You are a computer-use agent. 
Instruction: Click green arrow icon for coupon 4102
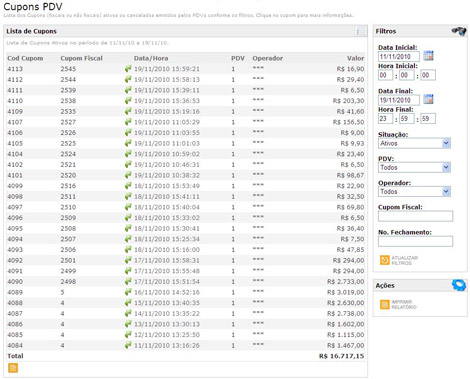(x=128, y=164)
